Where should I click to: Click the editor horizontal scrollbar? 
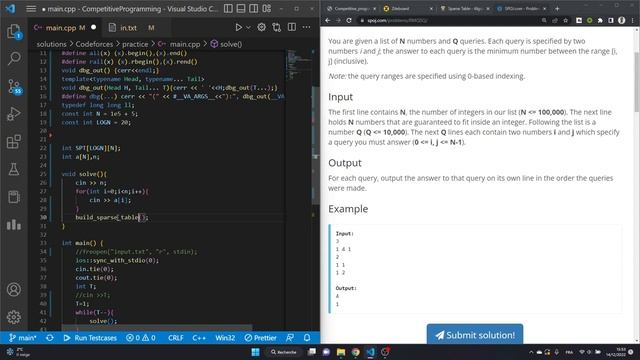[157, 328]
